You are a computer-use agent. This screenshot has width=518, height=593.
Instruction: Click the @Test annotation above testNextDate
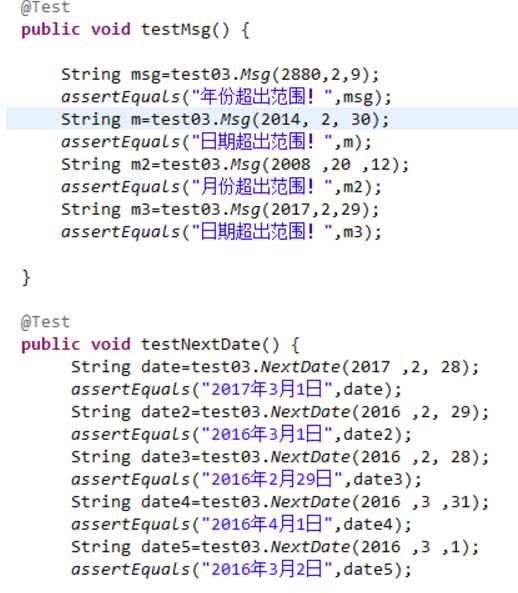pos(45,322)
